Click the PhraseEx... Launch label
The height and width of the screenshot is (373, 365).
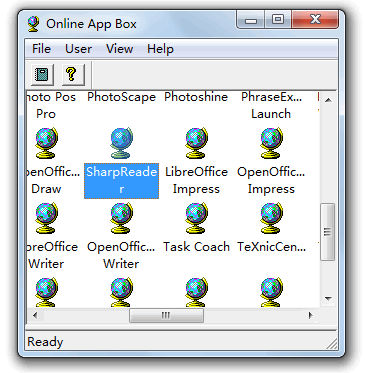click(271, 105)
